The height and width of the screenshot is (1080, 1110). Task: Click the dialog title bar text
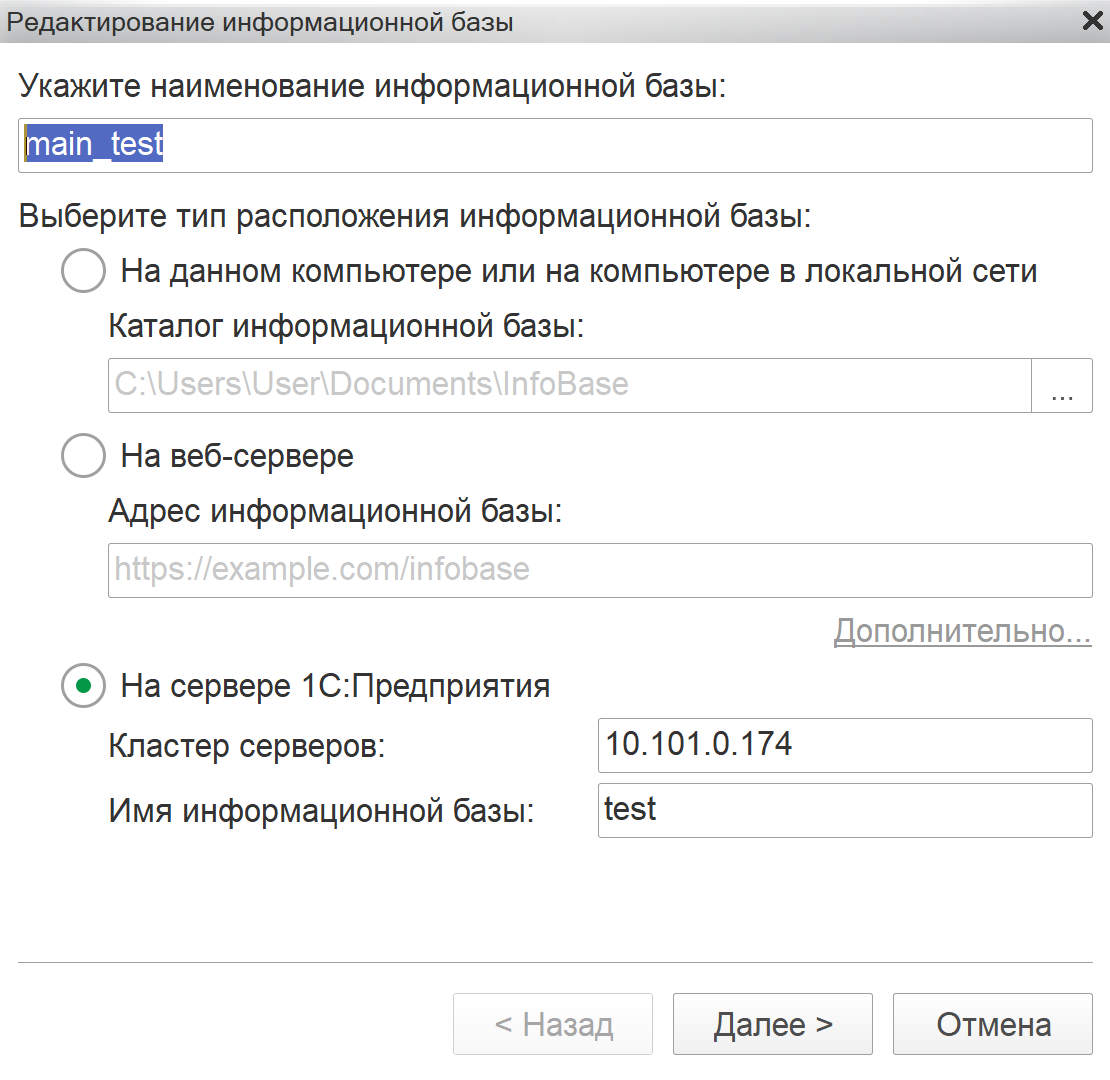pyautogui.click(x=258, y=21)
